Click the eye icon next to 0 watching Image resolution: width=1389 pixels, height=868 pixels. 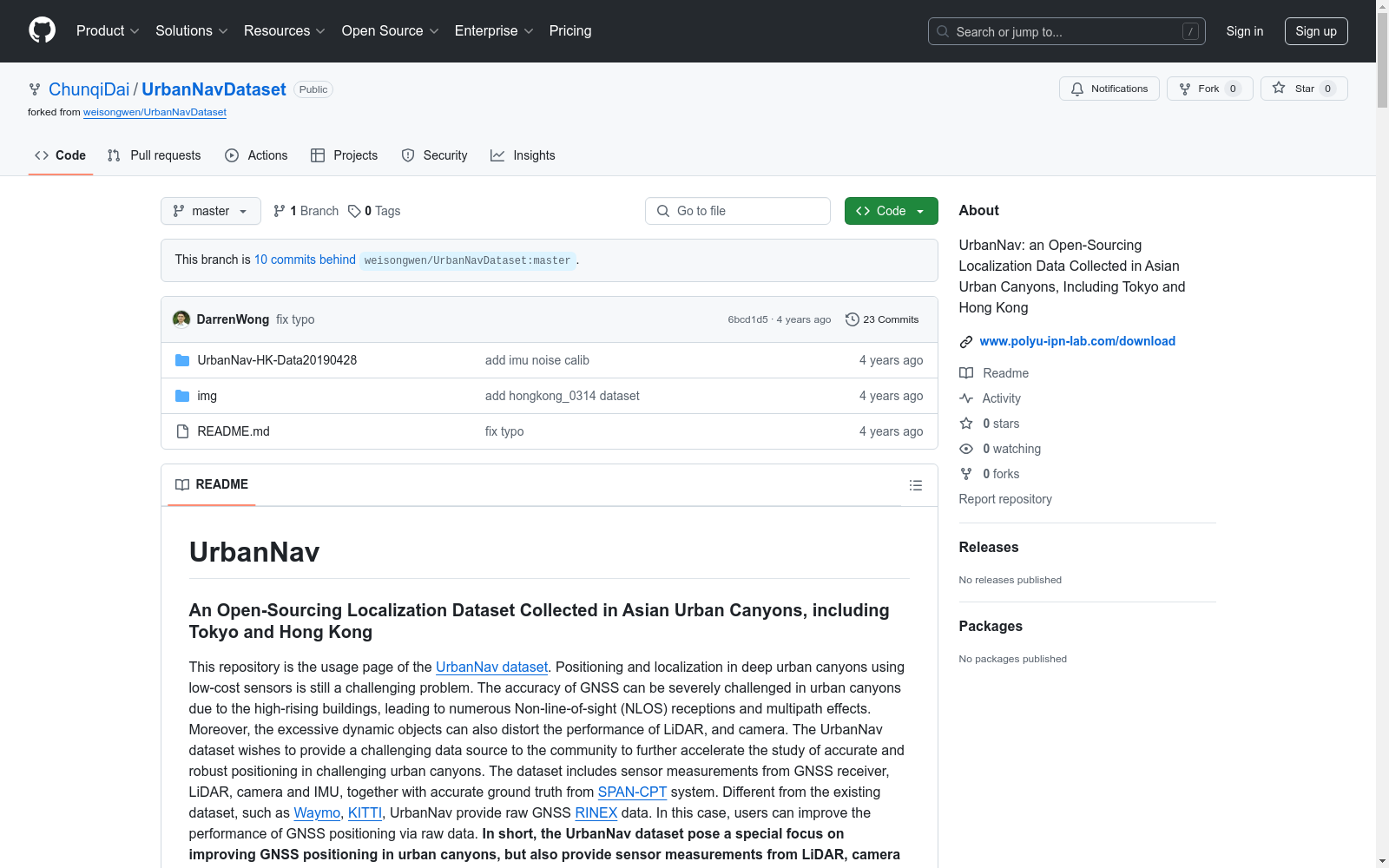coord(966,449)
